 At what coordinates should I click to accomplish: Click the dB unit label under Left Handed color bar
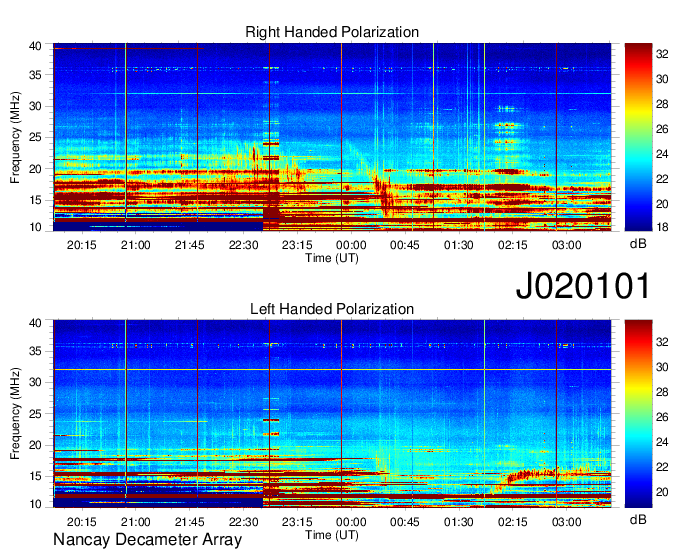(x=638, y=520)
